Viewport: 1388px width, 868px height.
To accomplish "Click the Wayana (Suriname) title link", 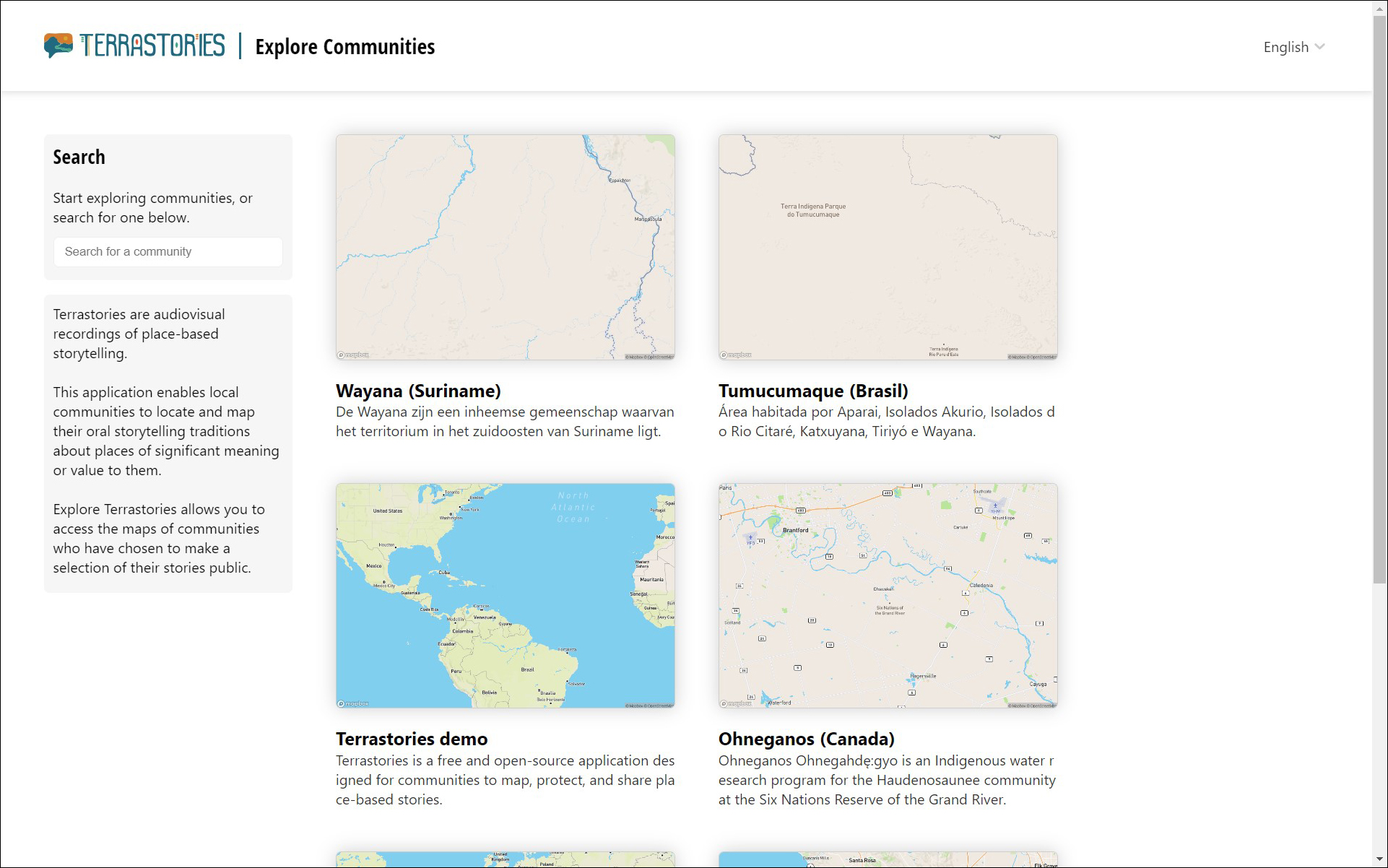I will click(418, 391).
